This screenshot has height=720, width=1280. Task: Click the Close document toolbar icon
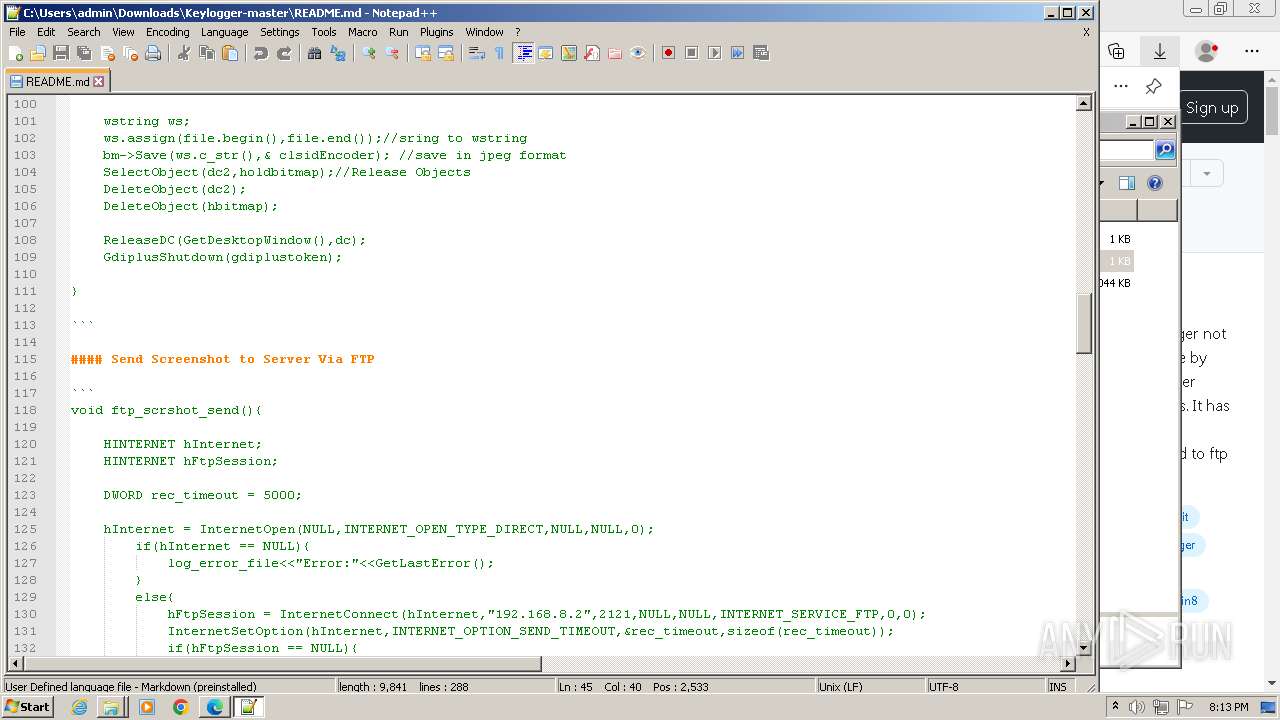(107, 53)
